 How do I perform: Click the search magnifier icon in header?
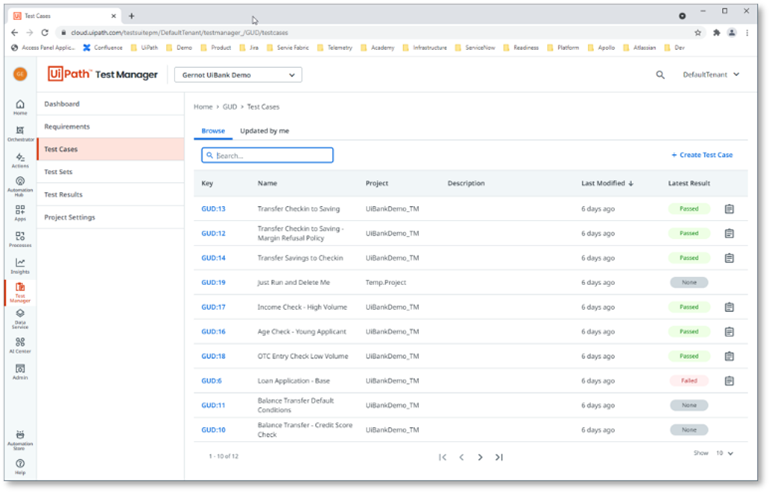(x=660, y=75)
